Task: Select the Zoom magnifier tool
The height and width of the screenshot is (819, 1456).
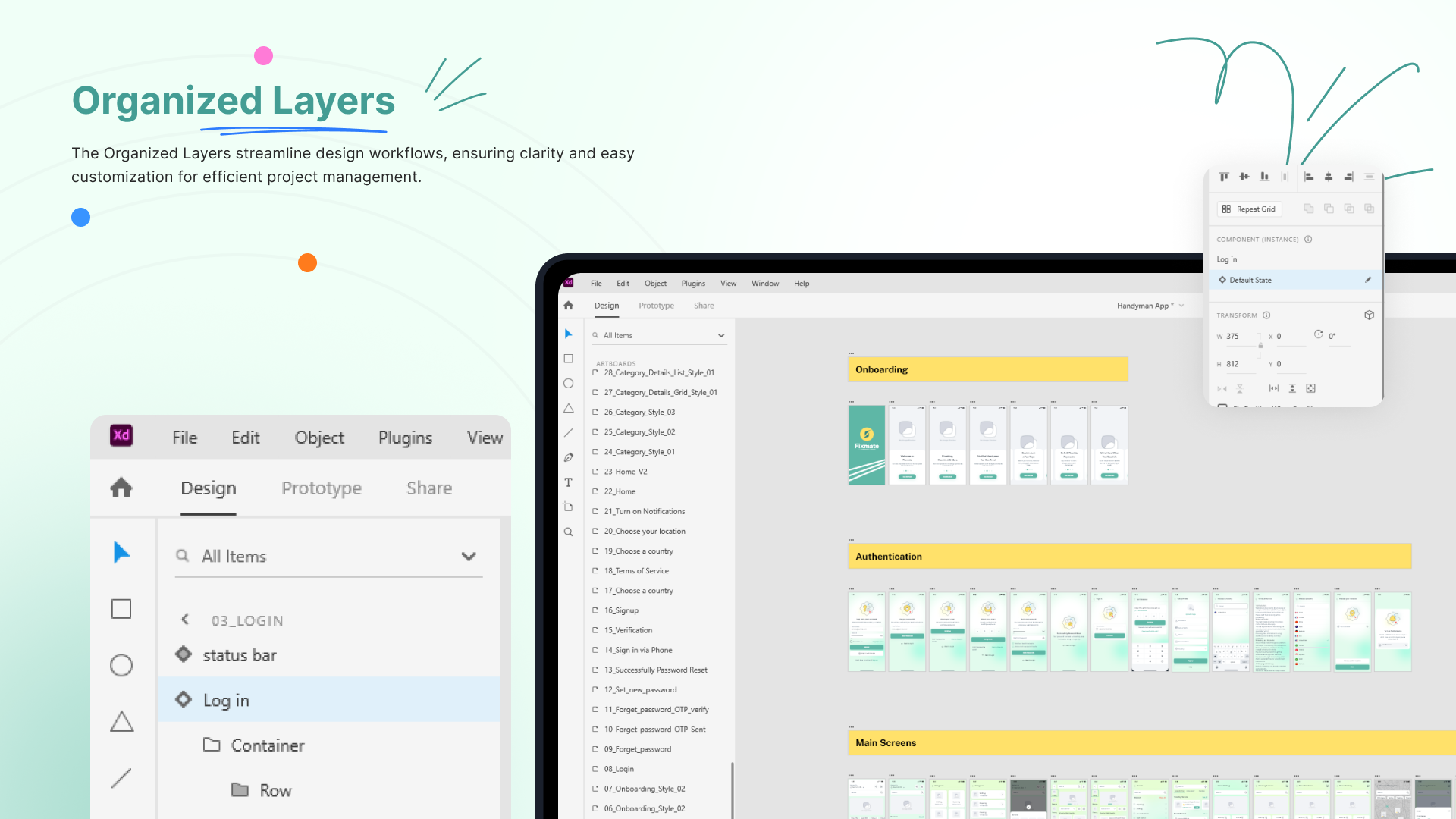Action: click(568, 532)
